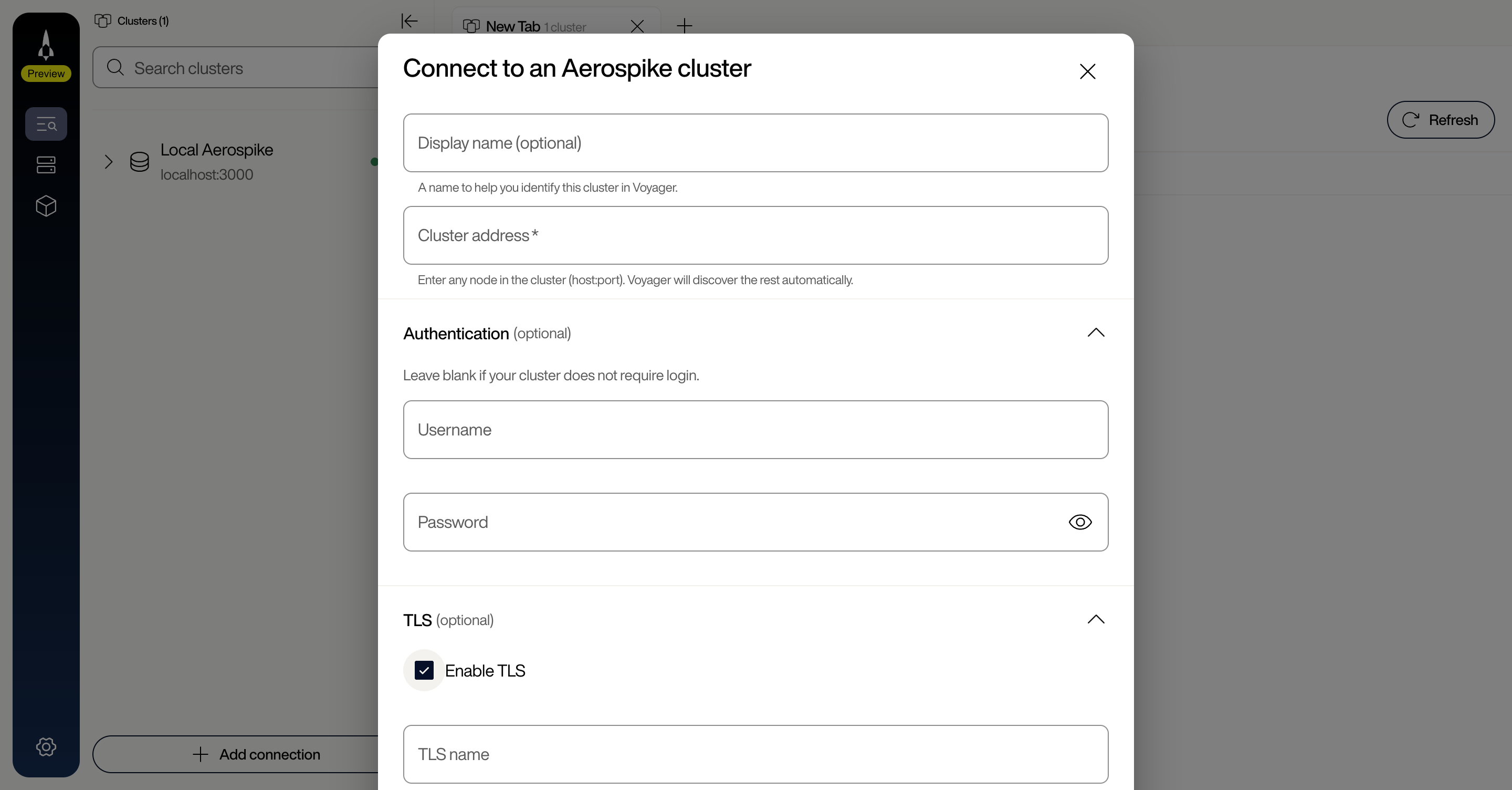The width and height of the screenshot is (1512, 790).
Task: Add a new tab with the plus icon
Action: 685,26
